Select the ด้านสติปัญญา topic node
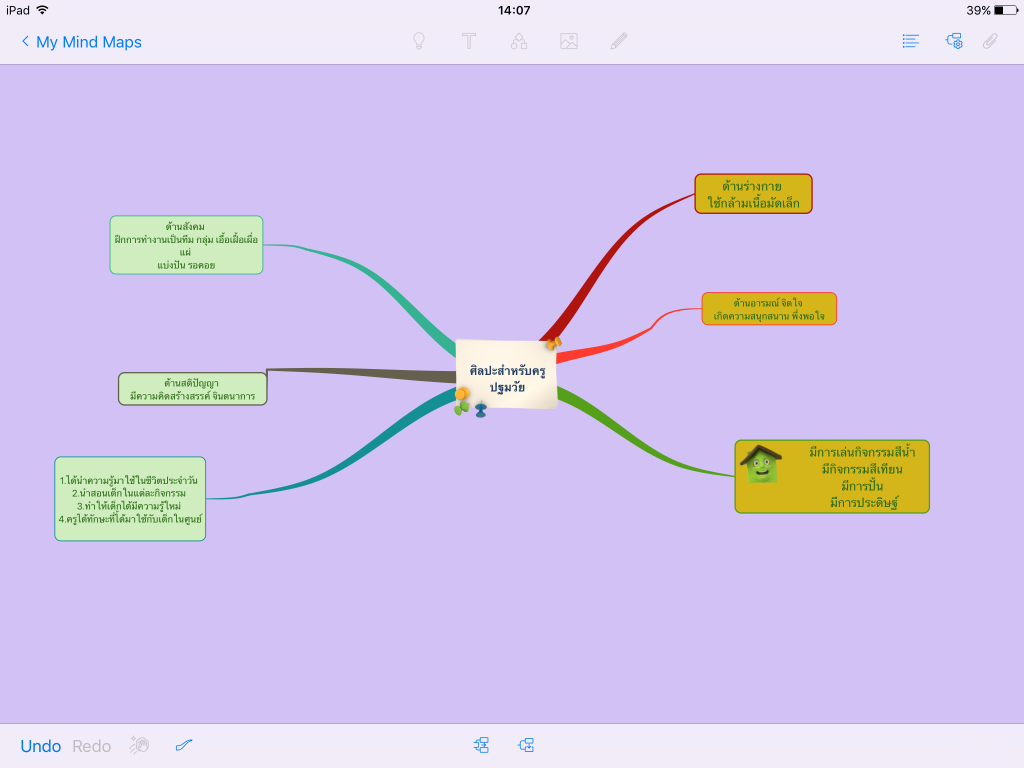This screenshot has width=1024, height=768. 192,388
